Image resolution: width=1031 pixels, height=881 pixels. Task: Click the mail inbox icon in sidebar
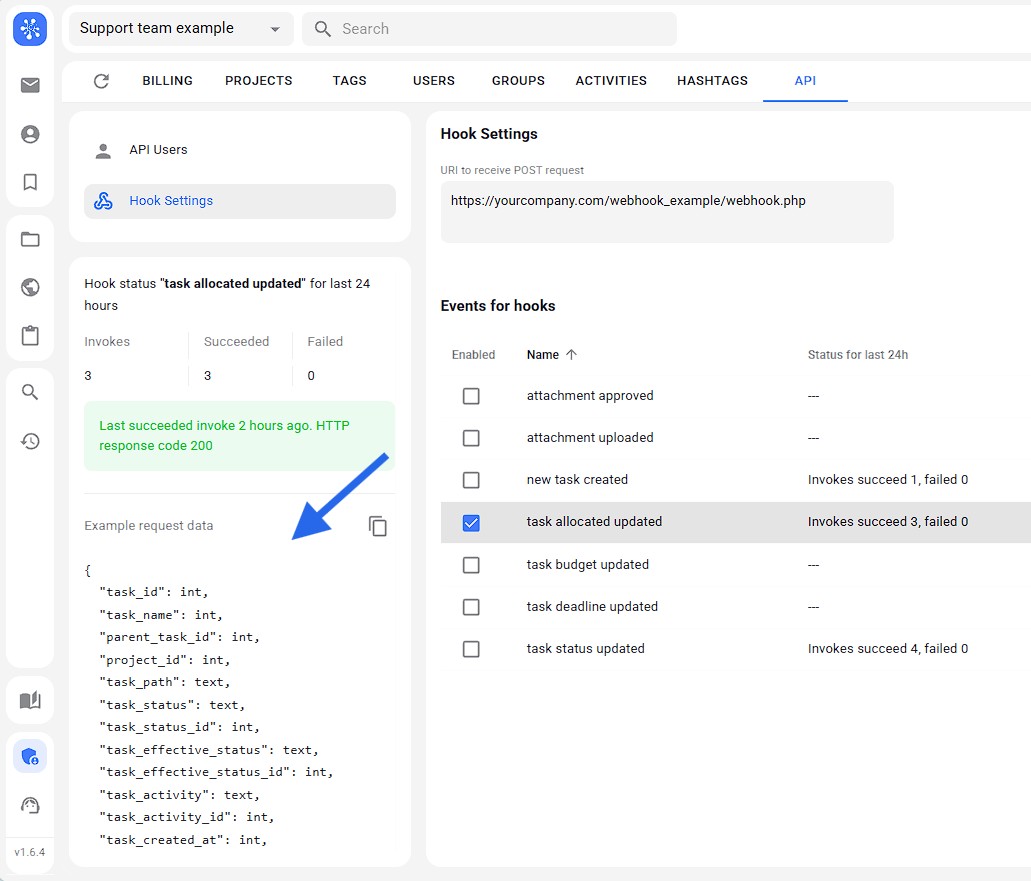(30, 85)
